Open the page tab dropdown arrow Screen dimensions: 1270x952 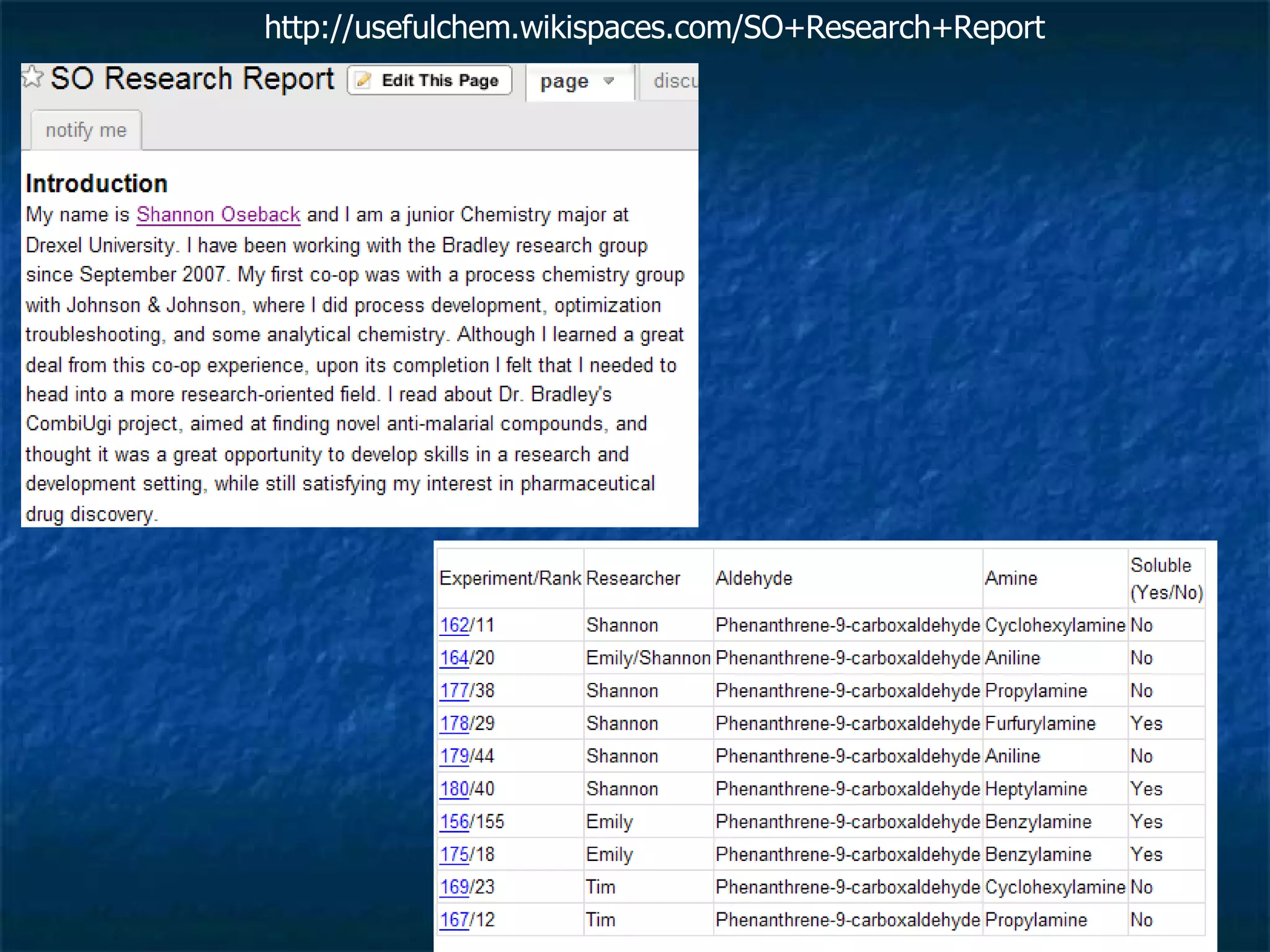(608, 81)
